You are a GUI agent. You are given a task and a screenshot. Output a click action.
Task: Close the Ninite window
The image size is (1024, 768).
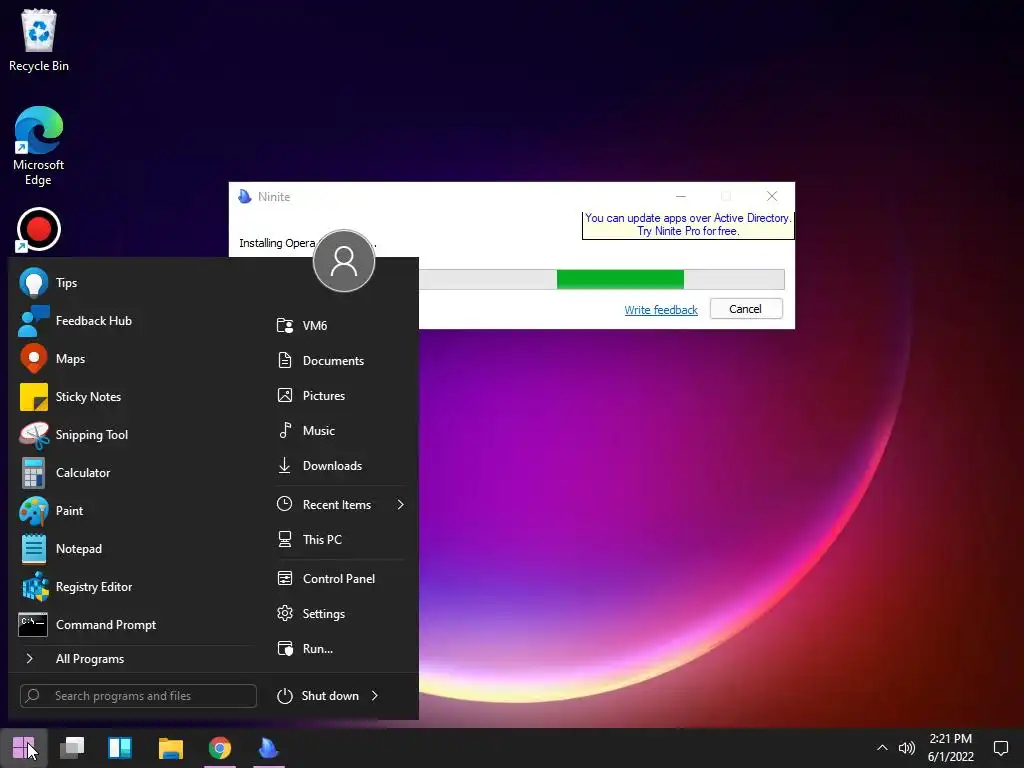[x=772, y=196]
